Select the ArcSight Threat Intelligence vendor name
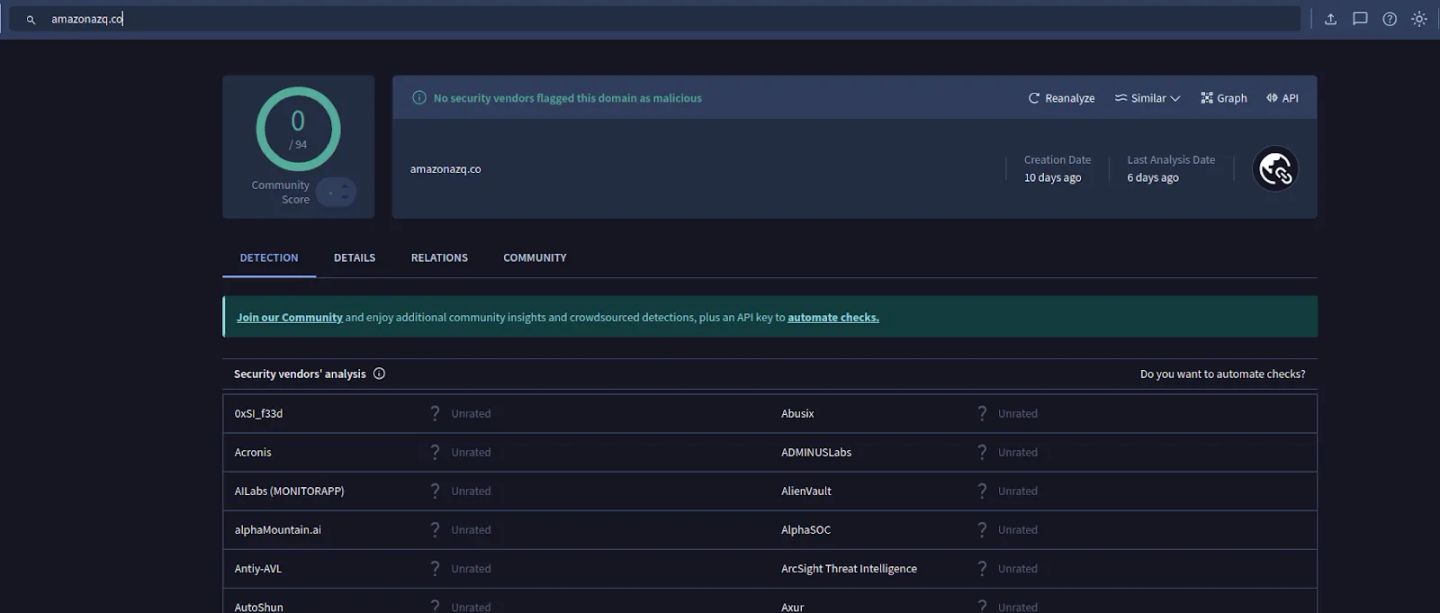 click(x=849, y=569)
